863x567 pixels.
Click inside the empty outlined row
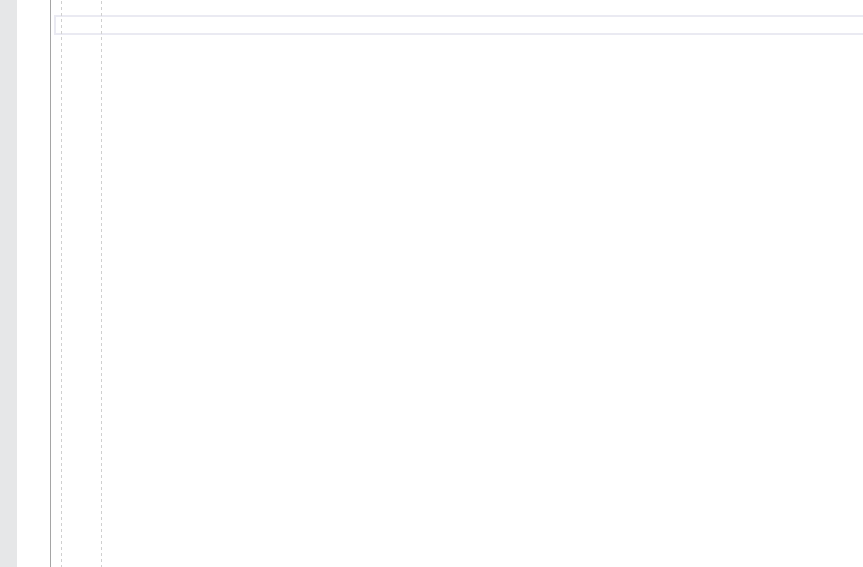click(x=458, y=25)
